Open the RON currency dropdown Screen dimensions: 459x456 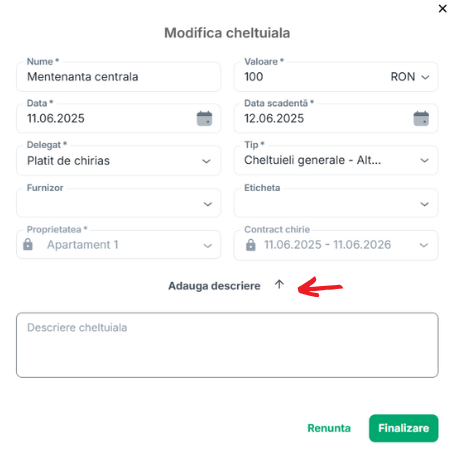point(410,77)
